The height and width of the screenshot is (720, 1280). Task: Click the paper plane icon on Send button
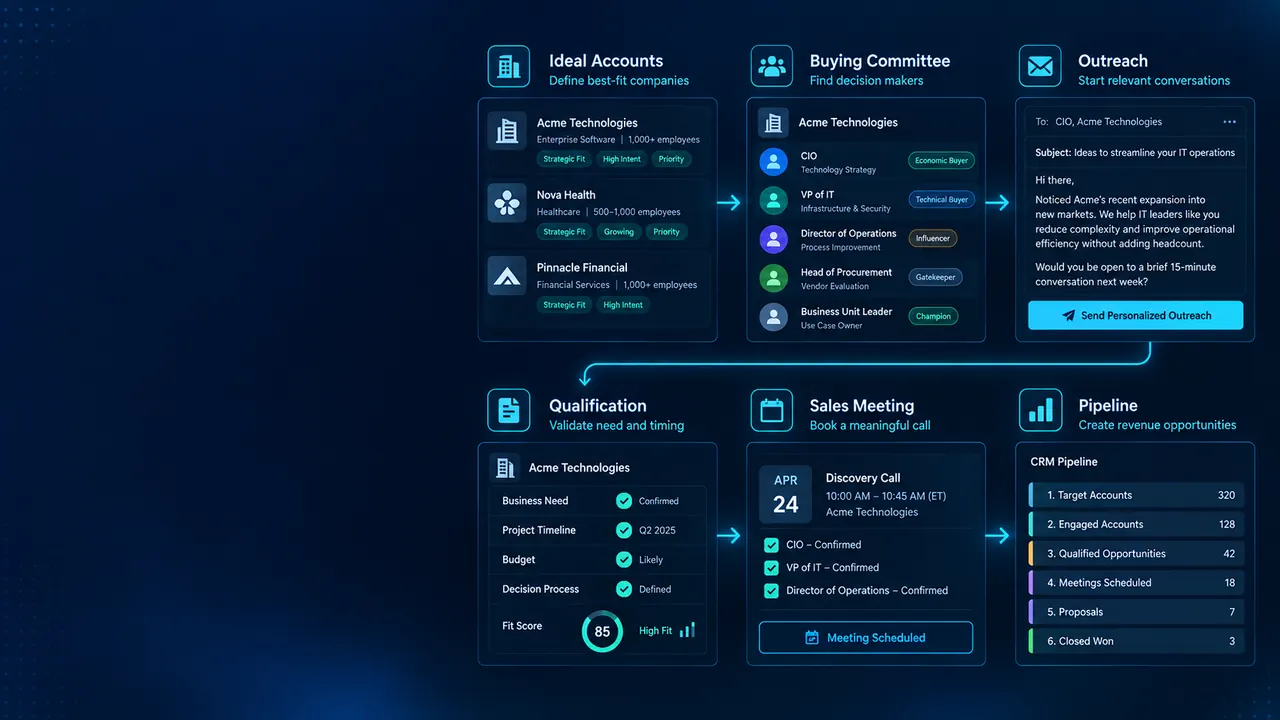click(1068, 315)
